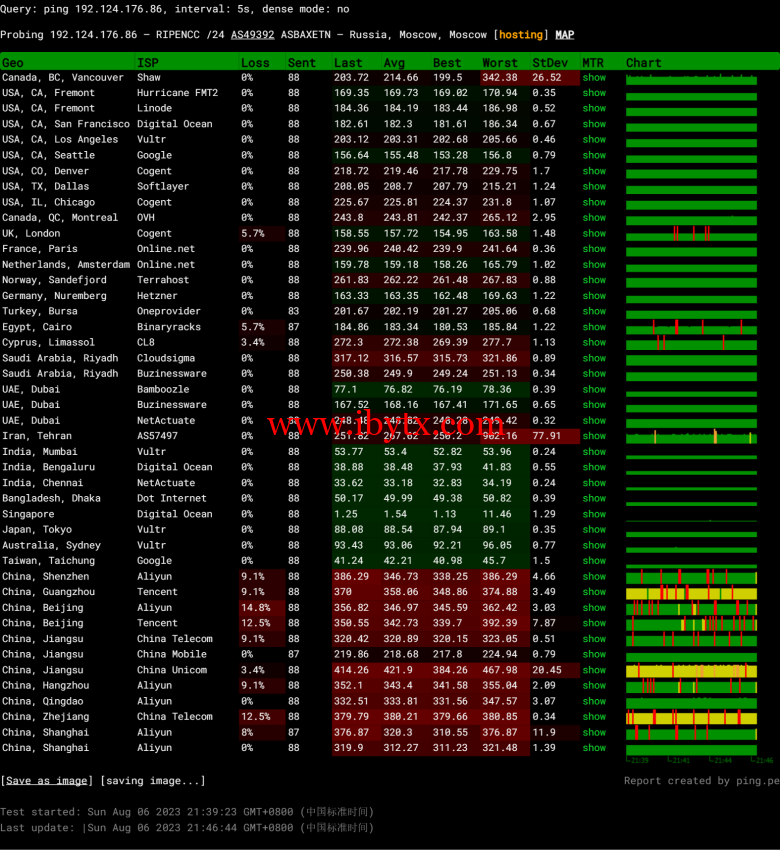The height and width of the screenshot is (850, 780).
Task: Show MTR for Canada, BC, Vancouver Shaw
Action: point(594,77)
